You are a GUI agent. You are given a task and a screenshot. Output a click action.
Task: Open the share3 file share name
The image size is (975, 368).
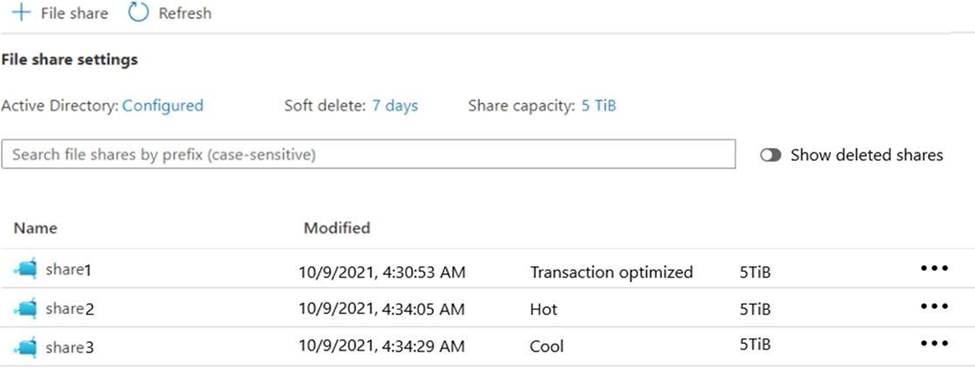coord(70,347)
